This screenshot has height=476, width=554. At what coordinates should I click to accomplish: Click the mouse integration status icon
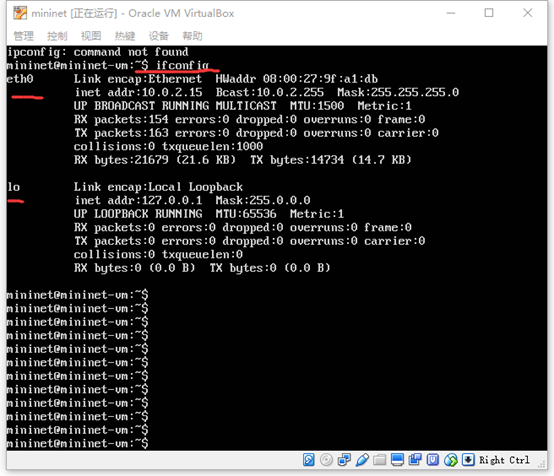tap(450, 460)
